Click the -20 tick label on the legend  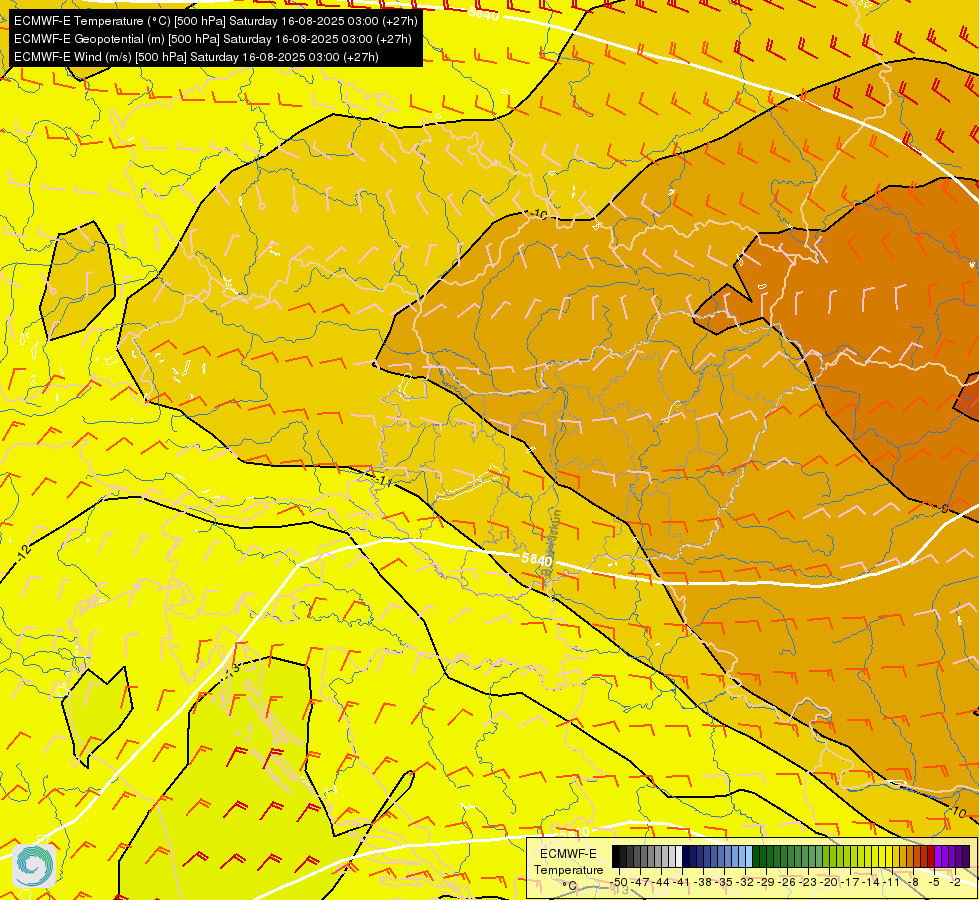coord(829,883)
